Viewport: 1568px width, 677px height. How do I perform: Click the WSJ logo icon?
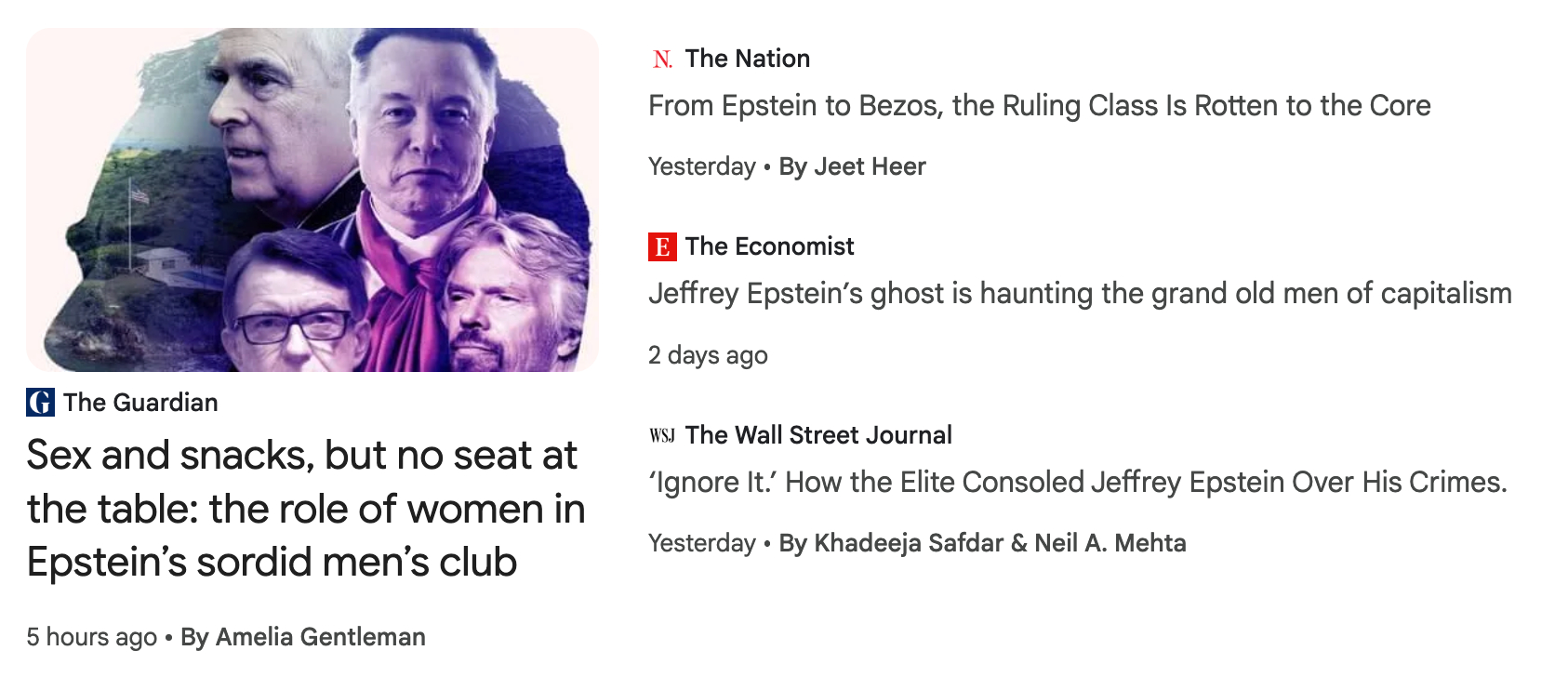(662, 435)
